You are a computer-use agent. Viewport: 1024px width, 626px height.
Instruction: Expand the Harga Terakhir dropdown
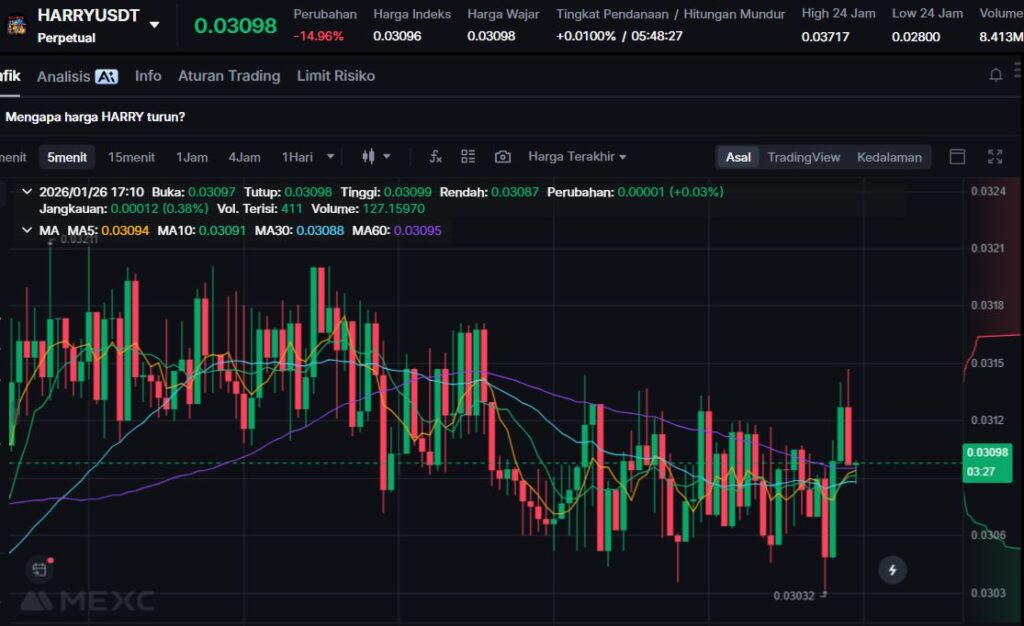click(577, 157)
